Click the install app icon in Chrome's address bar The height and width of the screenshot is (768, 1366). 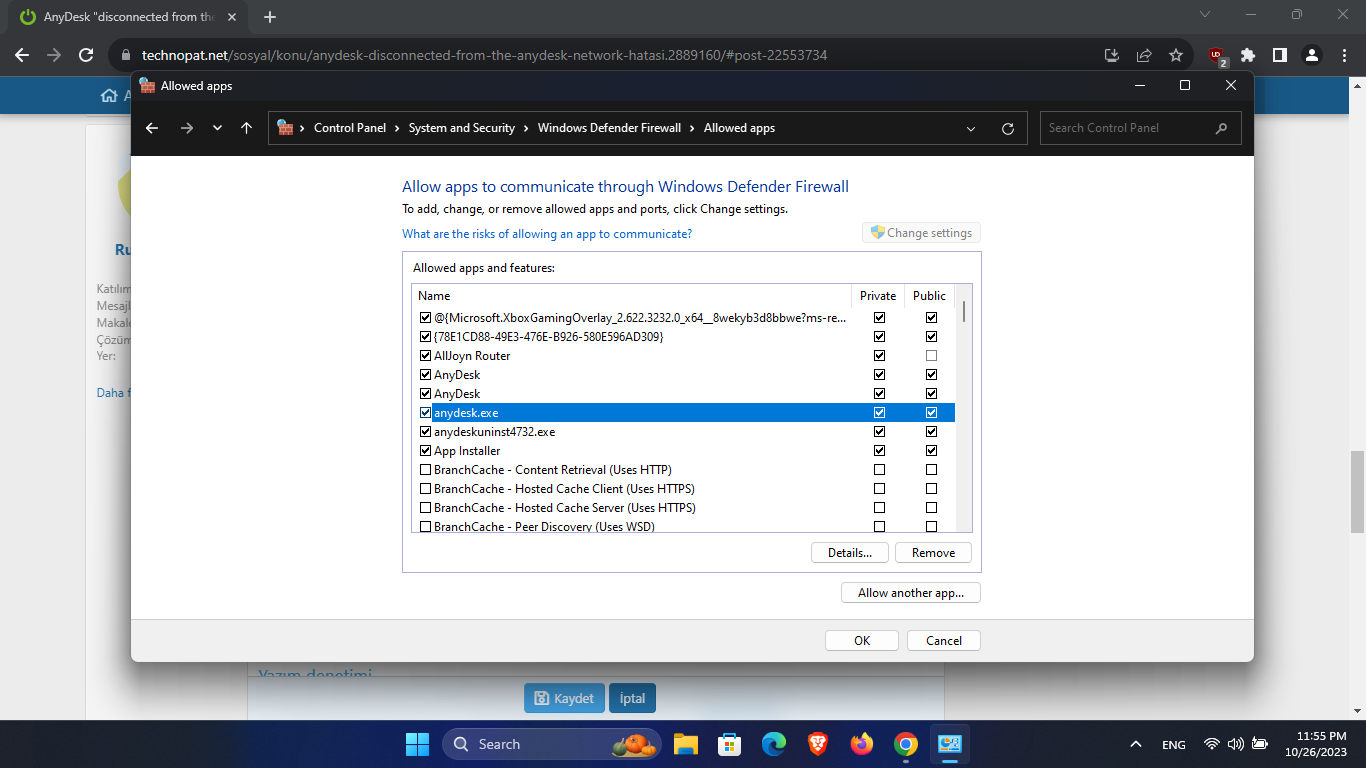(1111, 55)
